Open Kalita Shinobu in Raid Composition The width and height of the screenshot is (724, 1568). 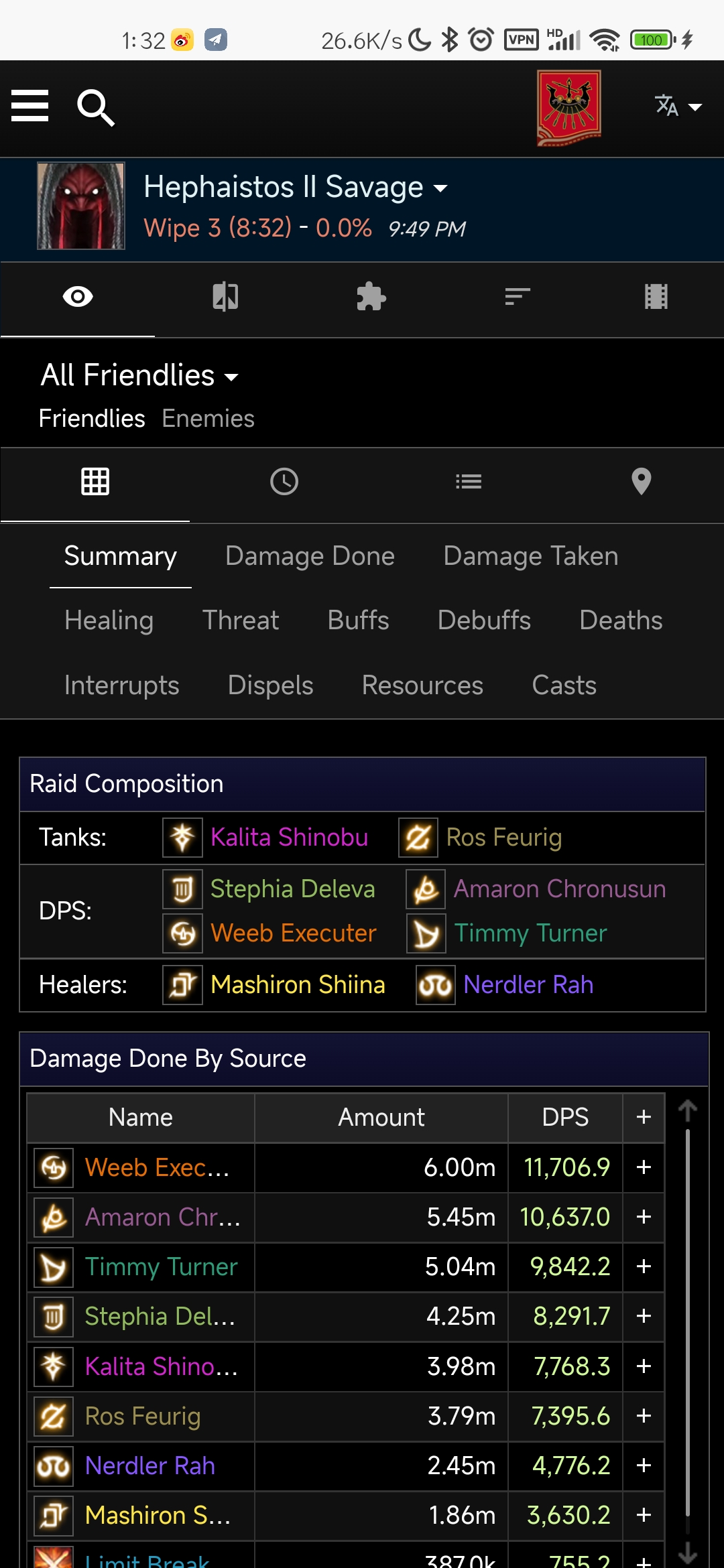[x=289, y=838]
